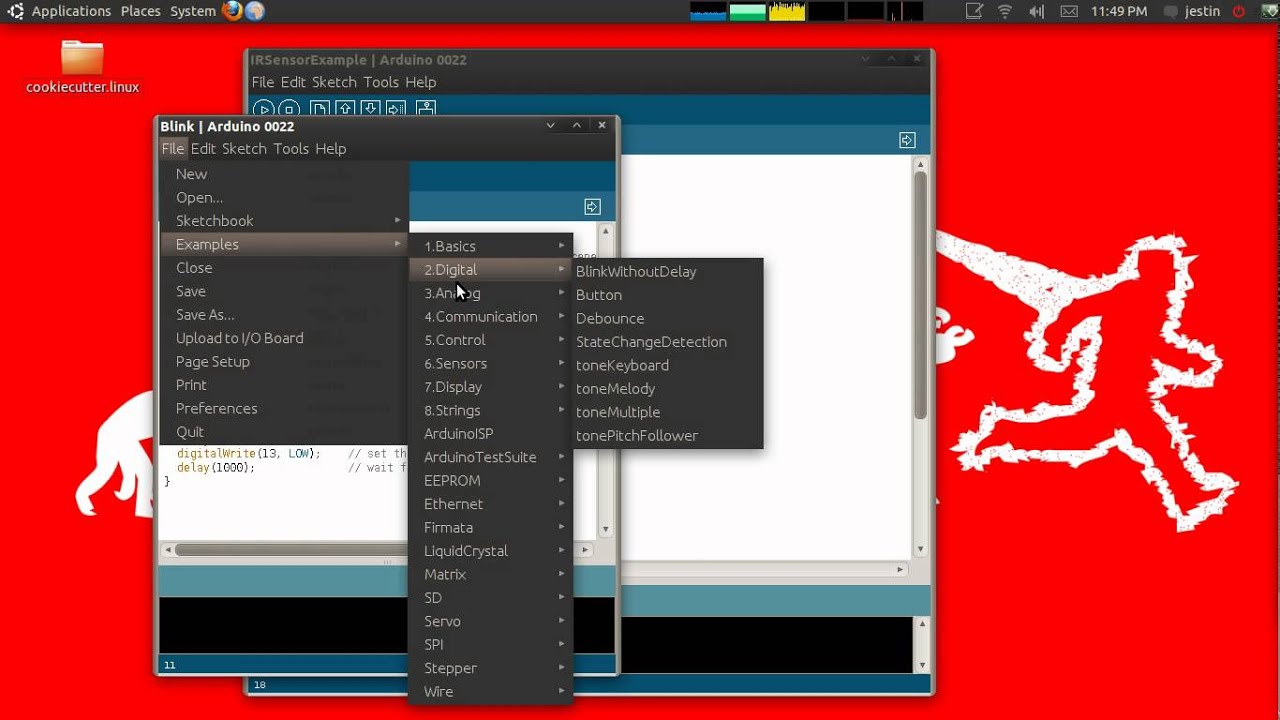The width and height of the screenshot is (1280, 720).
Task: Open Tools menu in IRSensorExample window
Action: click(x=381, y=83)
